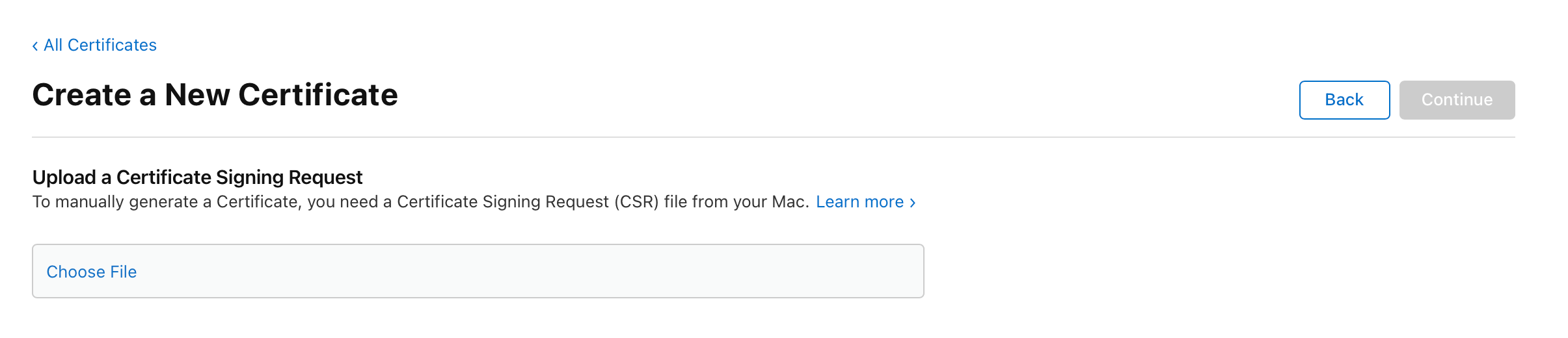Click the word "New" in the page title
This screenshot has width=1568, height=338.
coord(197,95)
